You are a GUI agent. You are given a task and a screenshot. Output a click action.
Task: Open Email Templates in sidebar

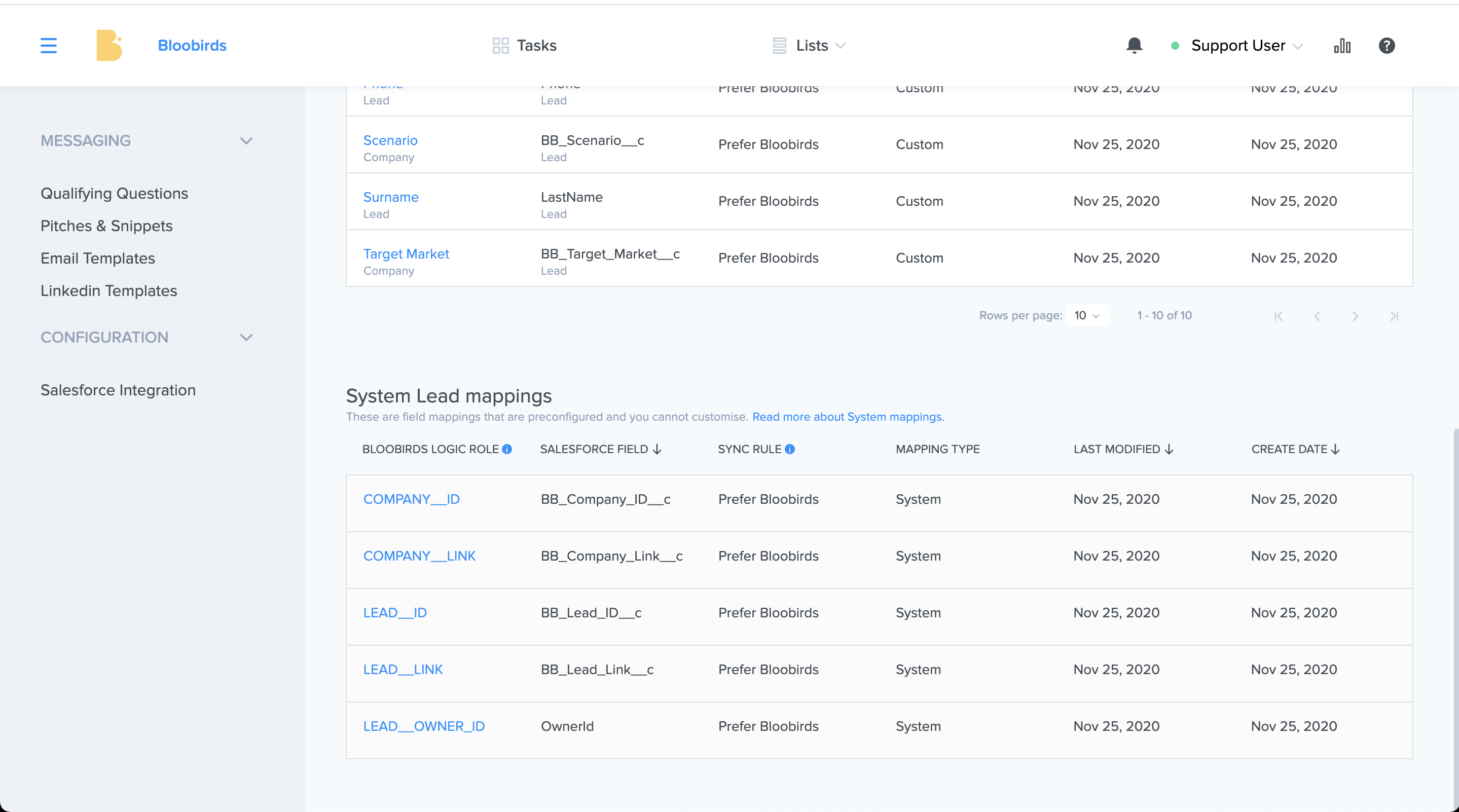[x=97, y=257]
